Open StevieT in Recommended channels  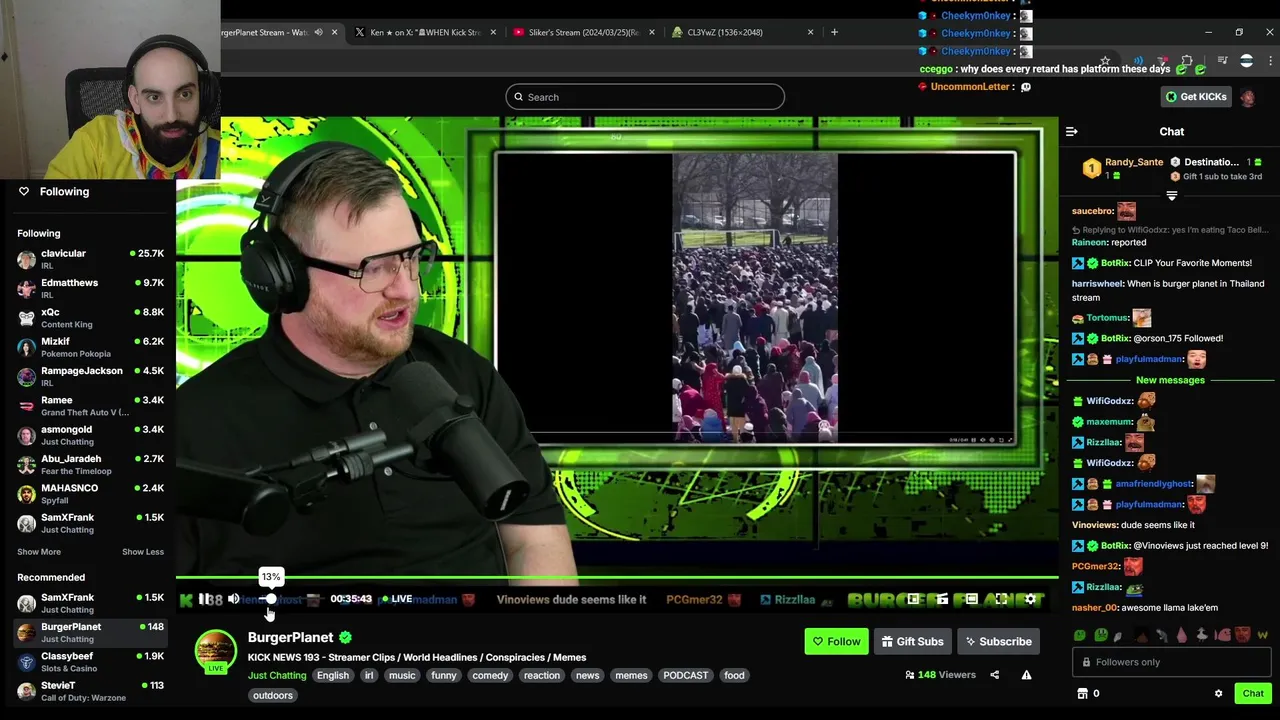point(90,691)
